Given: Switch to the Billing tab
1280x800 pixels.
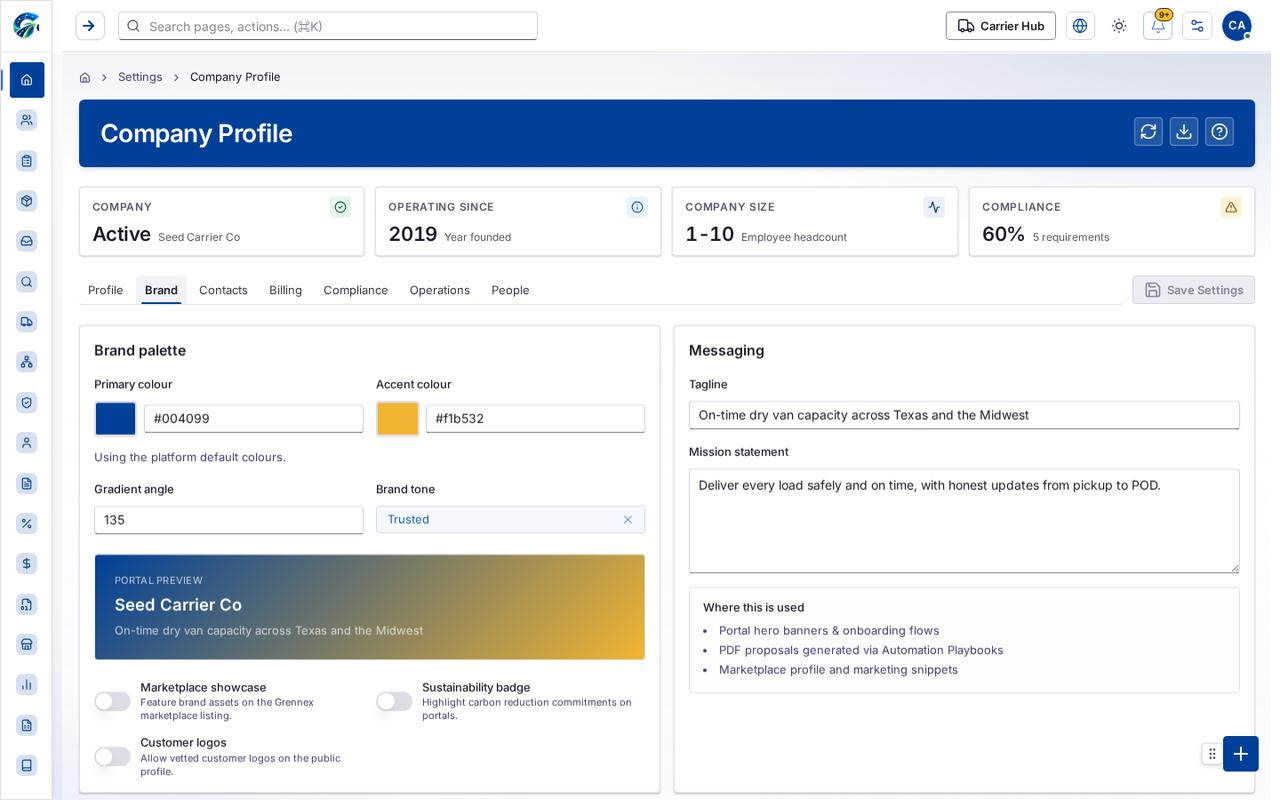Looking at the screenshot, I should [285, 290].
